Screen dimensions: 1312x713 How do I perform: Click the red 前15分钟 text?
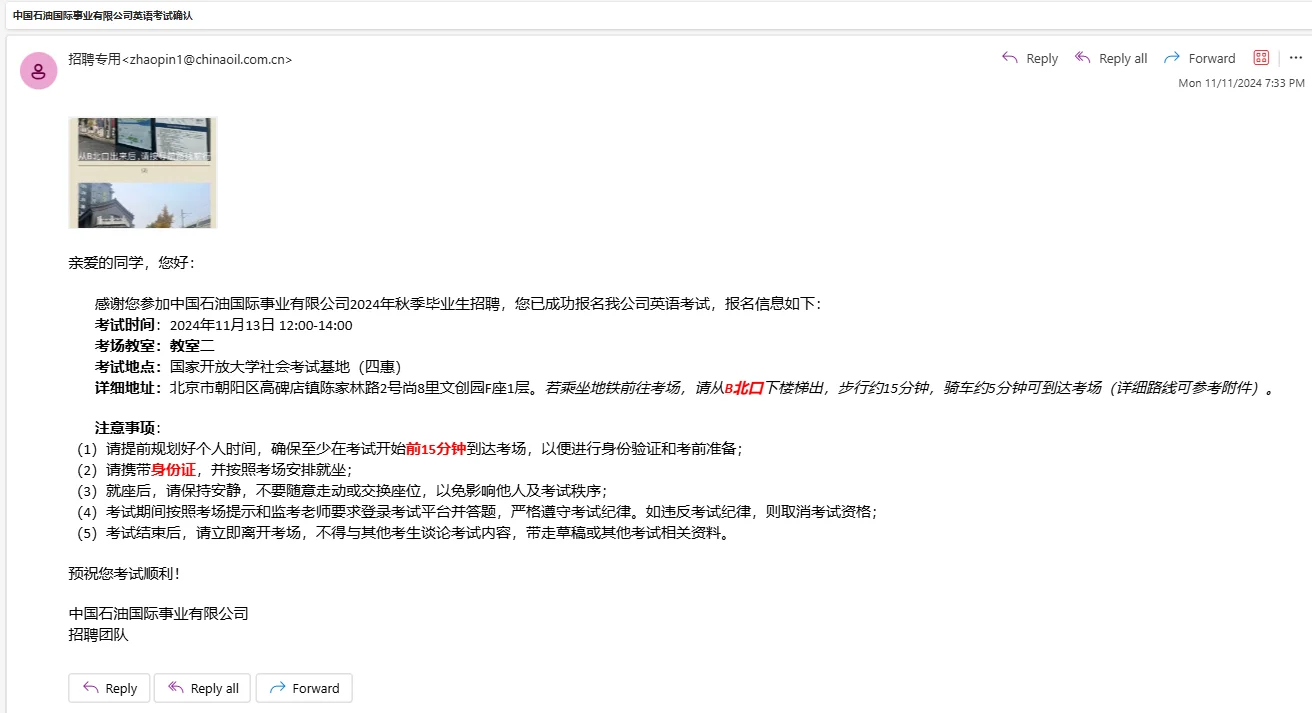(x=436, y=449)
